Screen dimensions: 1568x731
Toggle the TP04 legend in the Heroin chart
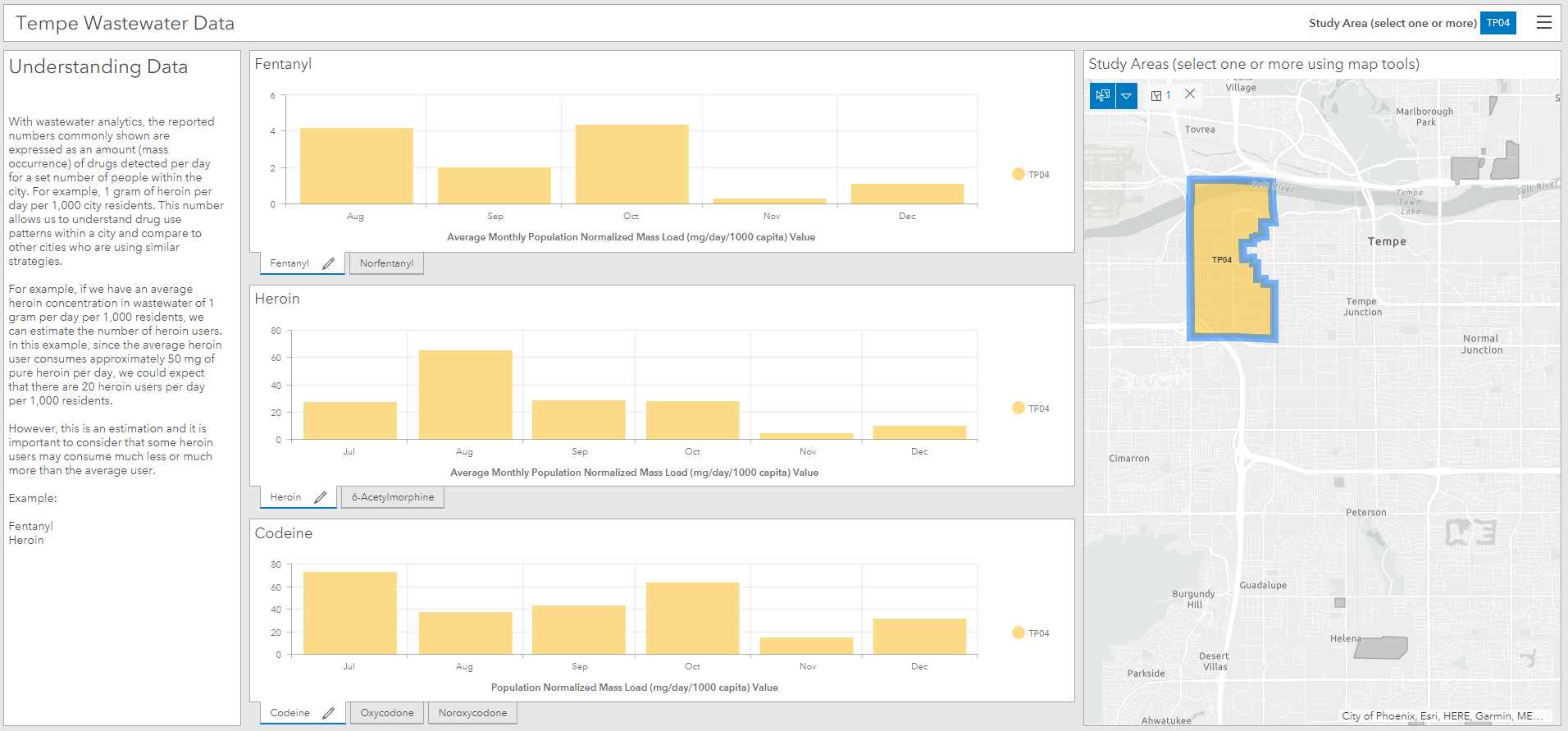[1031, 409]
